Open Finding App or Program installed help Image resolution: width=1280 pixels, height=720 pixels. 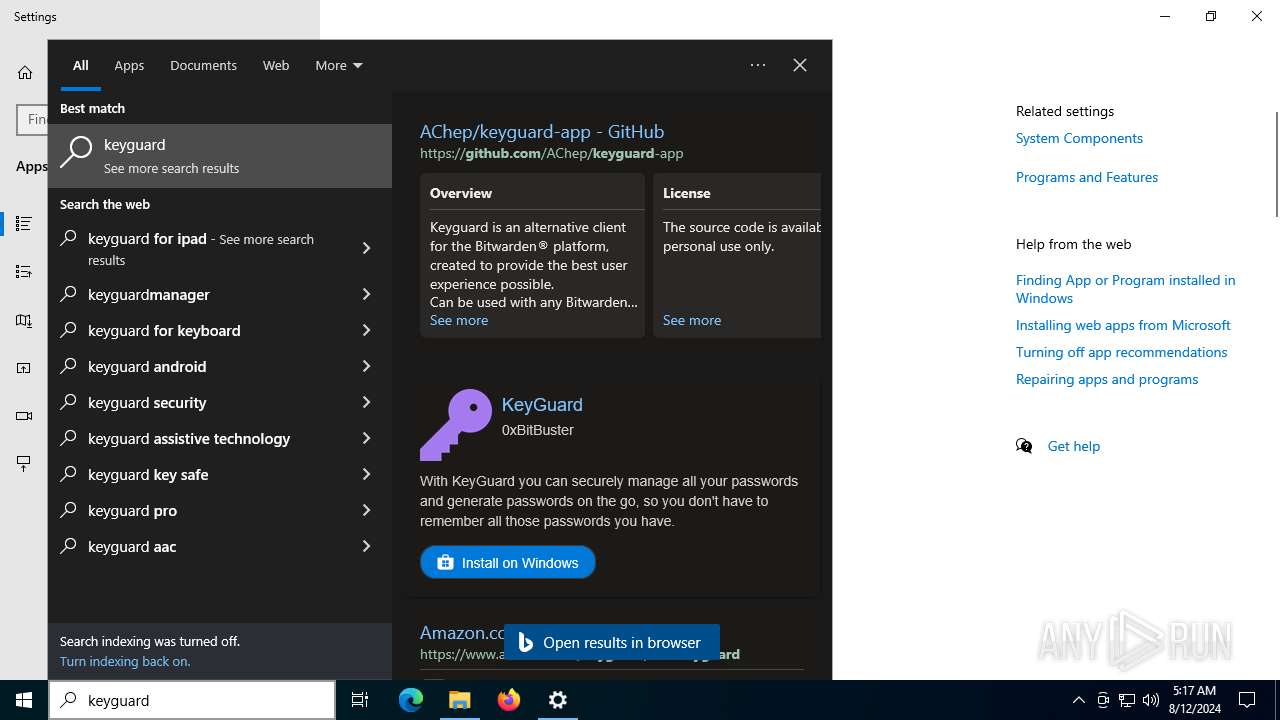point(1126,289)
